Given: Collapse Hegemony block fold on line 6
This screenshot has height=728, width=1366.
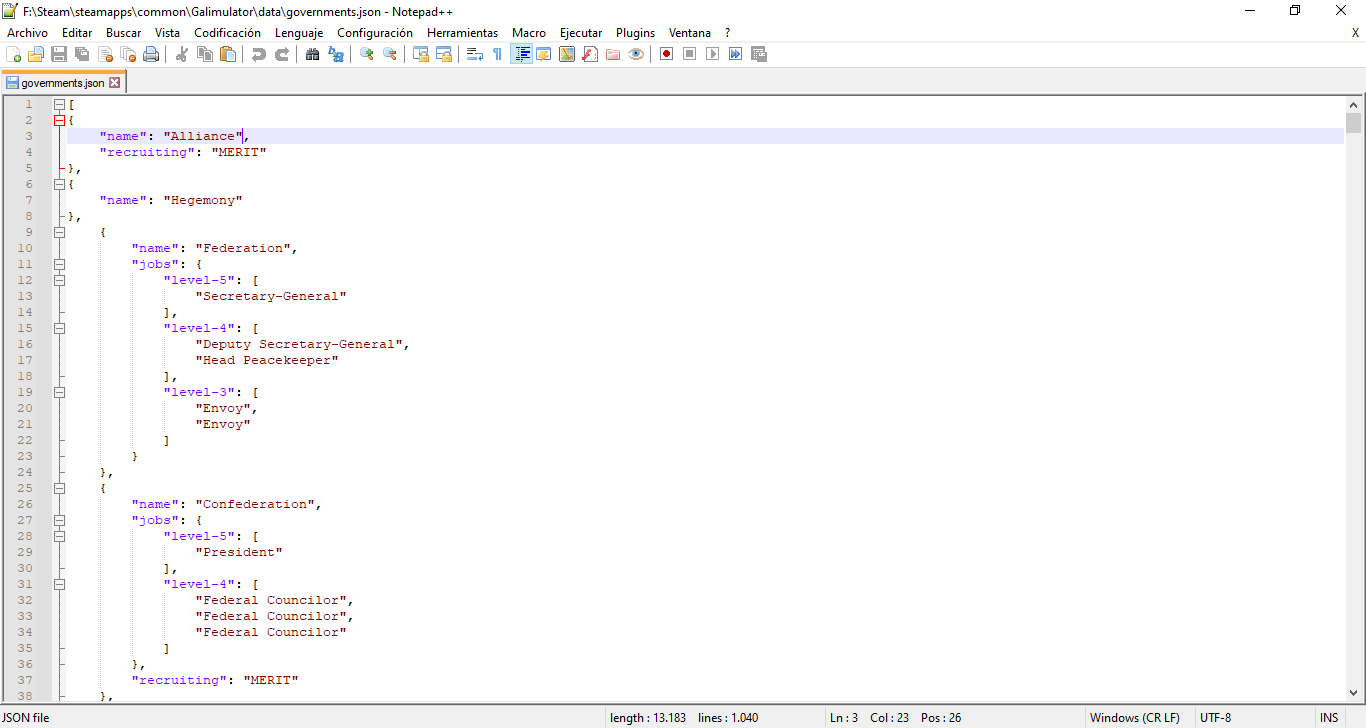Looking at the screenshot, I should click(x=59, y=184).
